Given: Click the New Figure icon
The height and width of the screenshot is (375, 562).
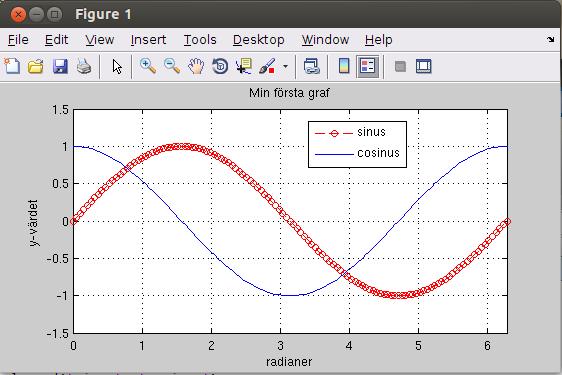Looking at the screenshot, I should (x=12, y=66).
